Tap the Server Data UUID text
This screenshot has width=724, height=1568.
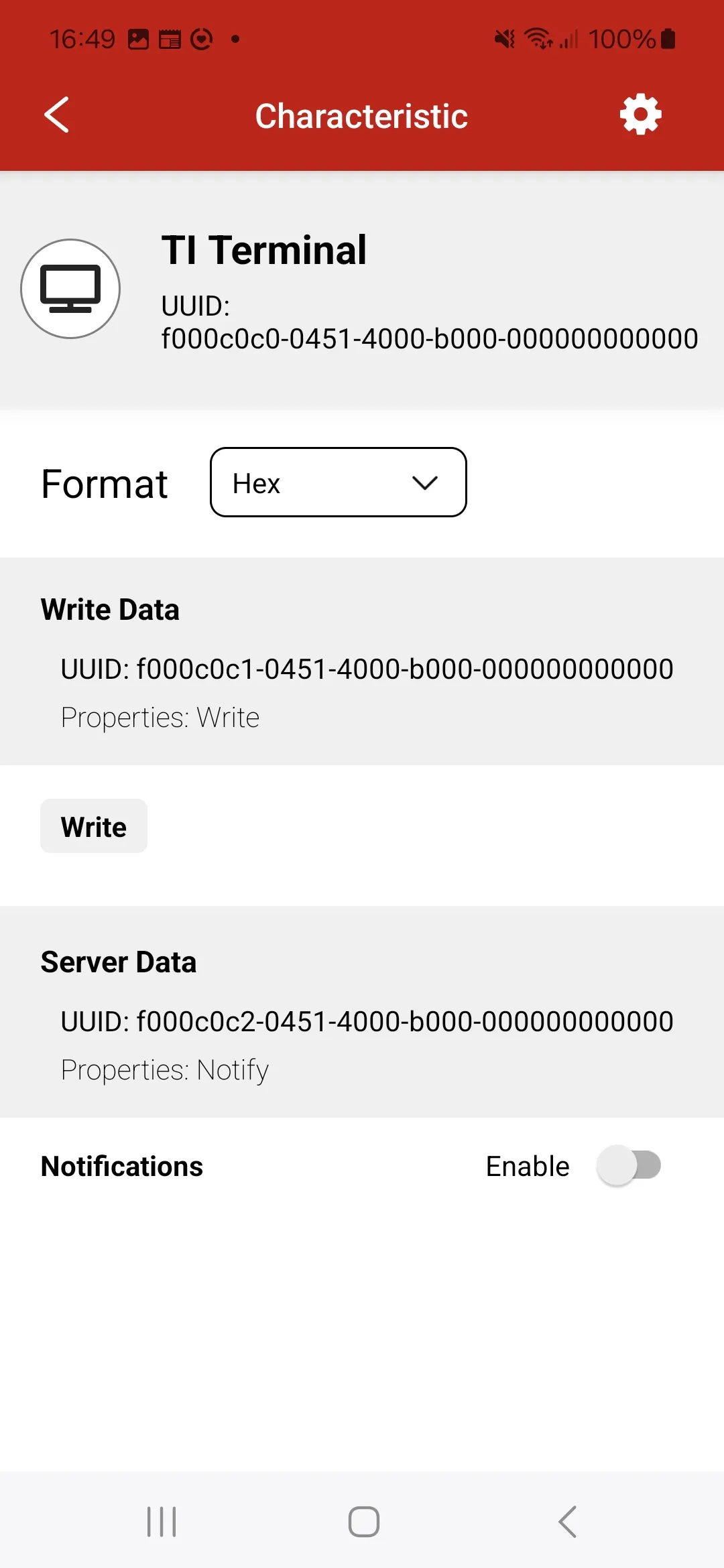click(366, 1021)
